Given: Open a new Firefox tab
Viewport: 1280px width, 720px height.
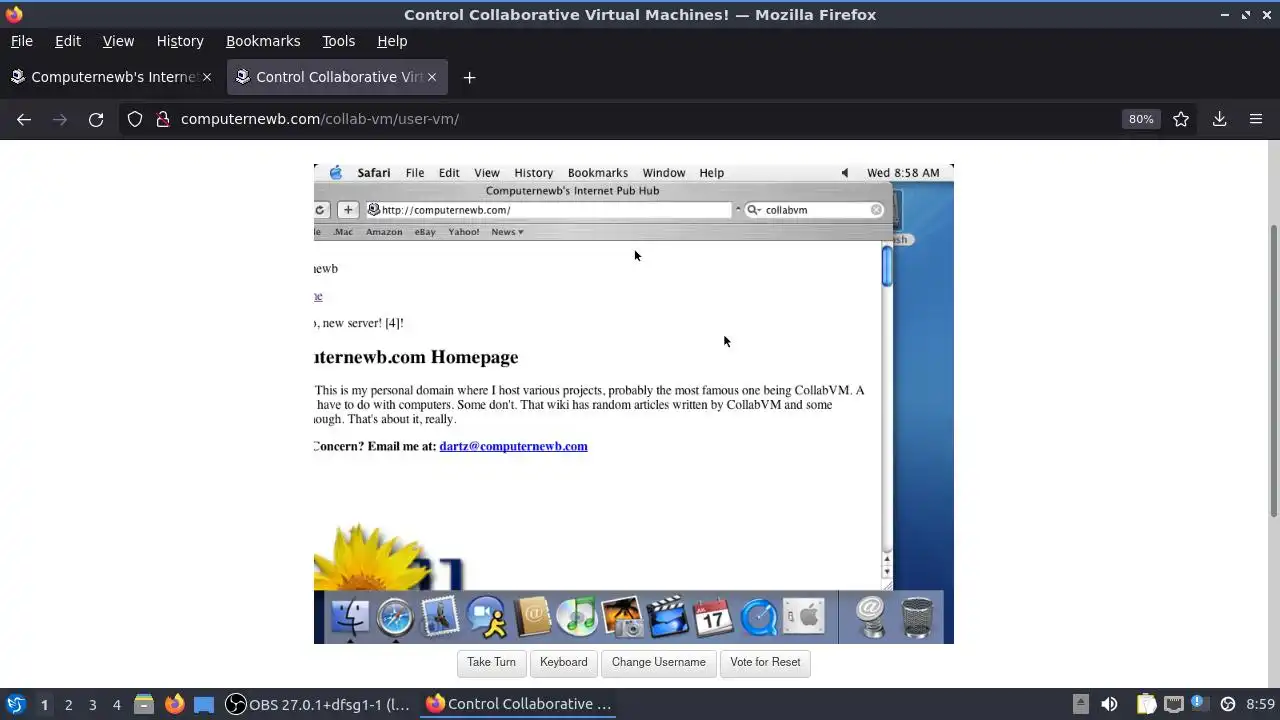Looking at the screenshot, I should click(x=469, y=77).
